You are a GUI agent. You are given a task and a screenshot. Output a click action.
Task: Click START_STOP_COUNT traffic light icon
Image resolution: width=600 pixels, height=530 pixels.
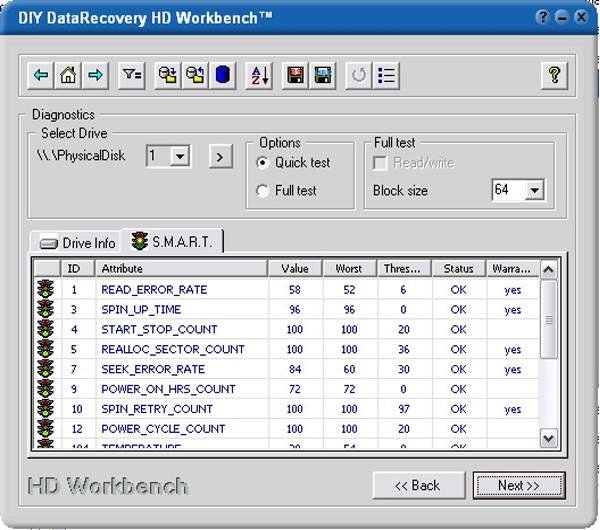(46, 329)
